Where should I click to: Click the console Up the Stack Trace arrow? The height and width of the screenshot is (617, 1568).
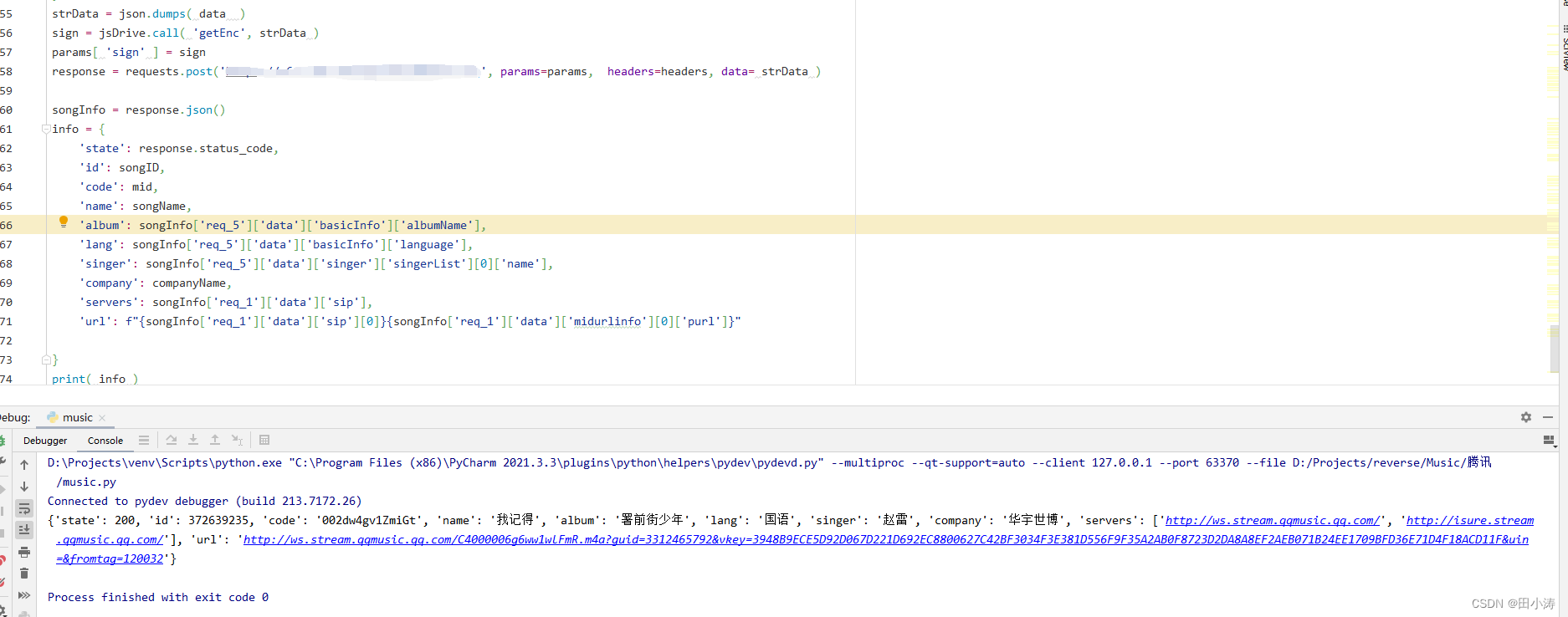24,465
